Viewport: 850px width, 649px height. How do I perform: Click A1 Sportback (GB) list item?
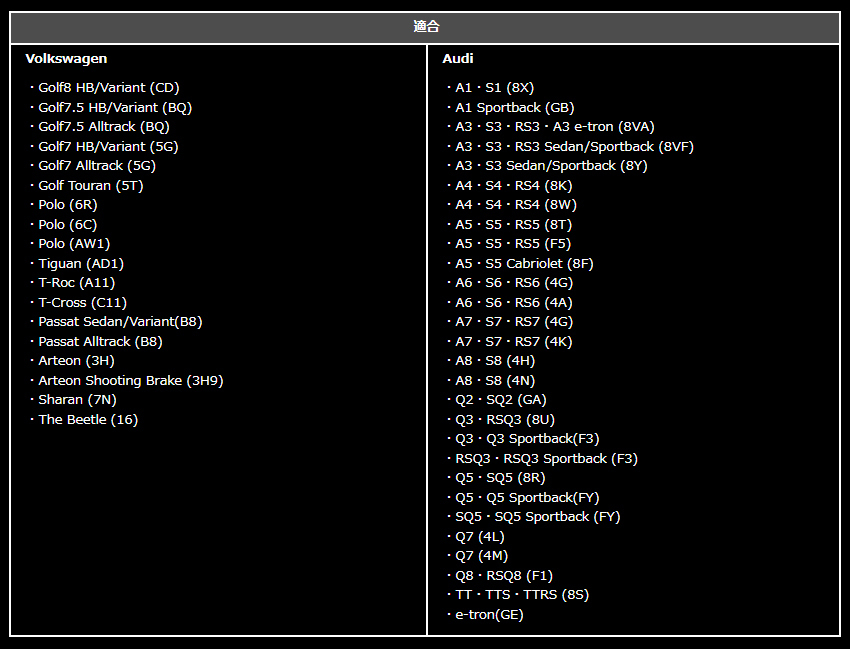(x=514, y=108)
